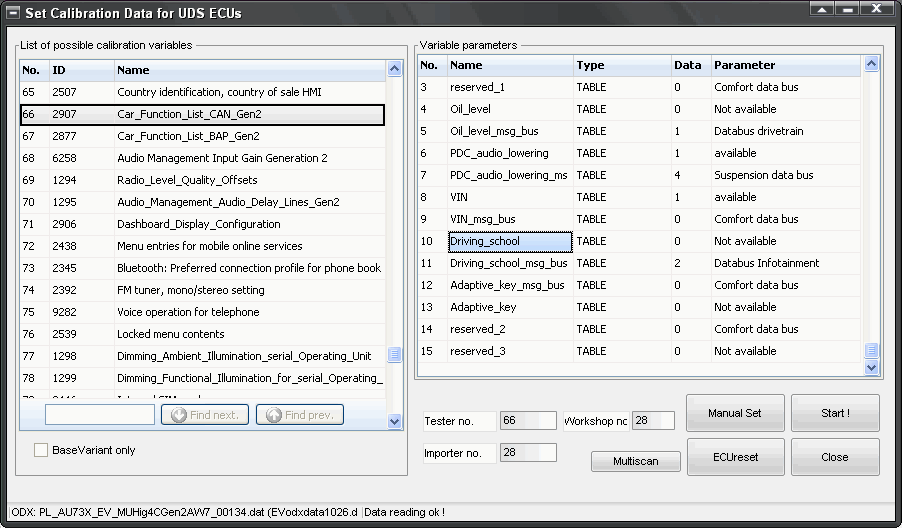Click the Find prev. button

(x=300, y=414)
